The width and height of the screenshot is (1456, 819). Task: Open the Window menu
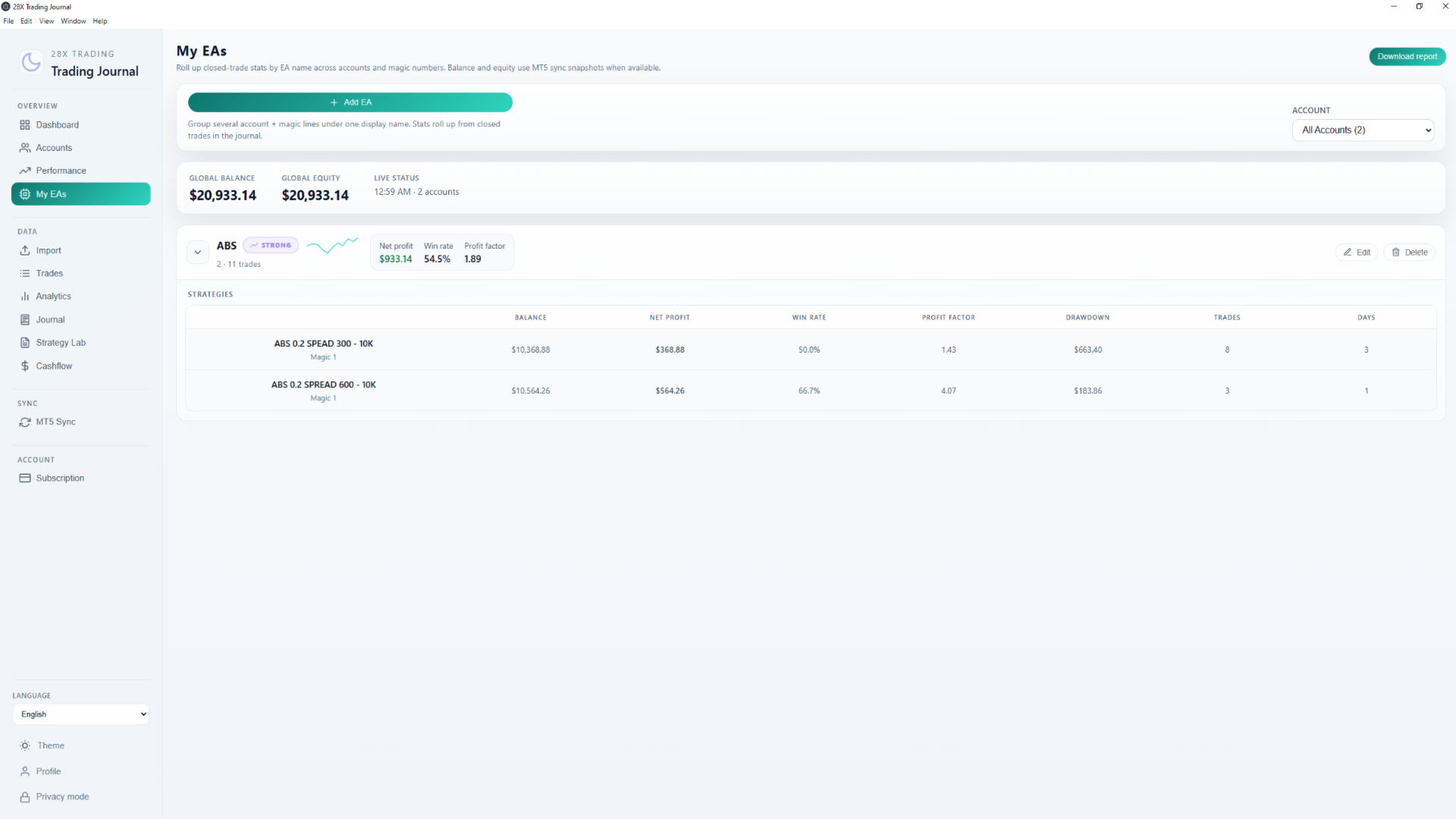pyautogui.click(x=74, y=21)
